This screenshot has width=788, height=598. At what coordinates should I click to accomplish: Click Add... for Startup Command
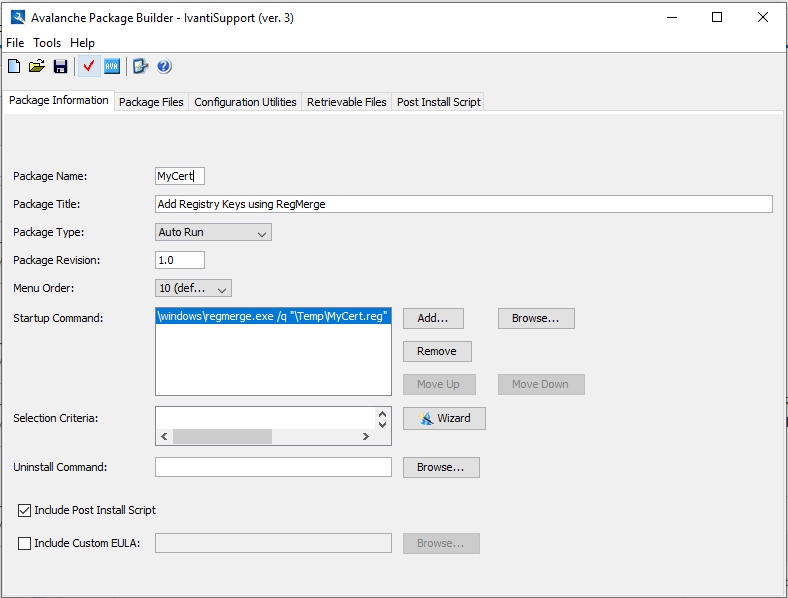coord(433,319)
